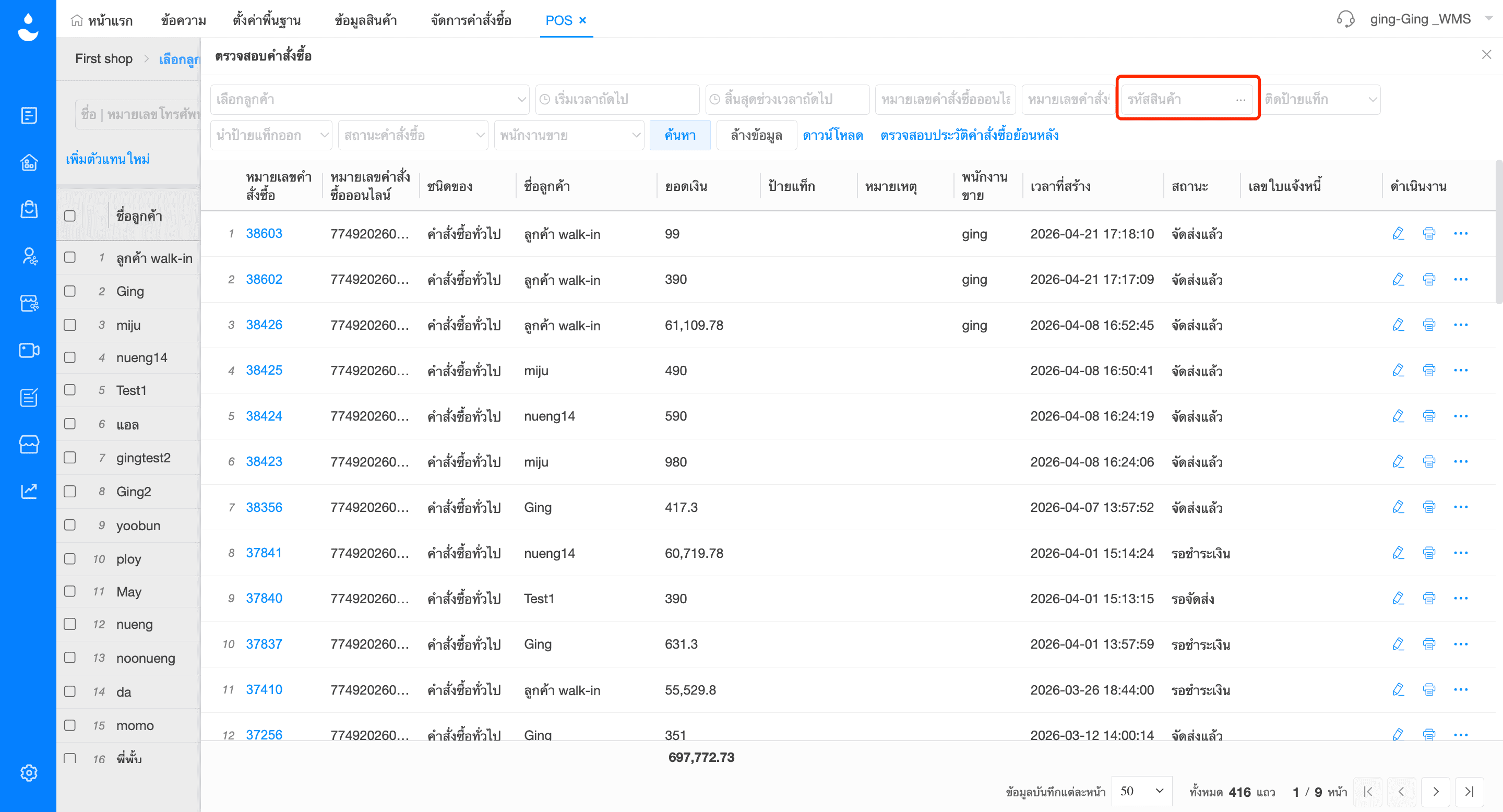Open more actions for order 38424
This screenshot has width=1503, height=812.
[x=1460, y=416]
